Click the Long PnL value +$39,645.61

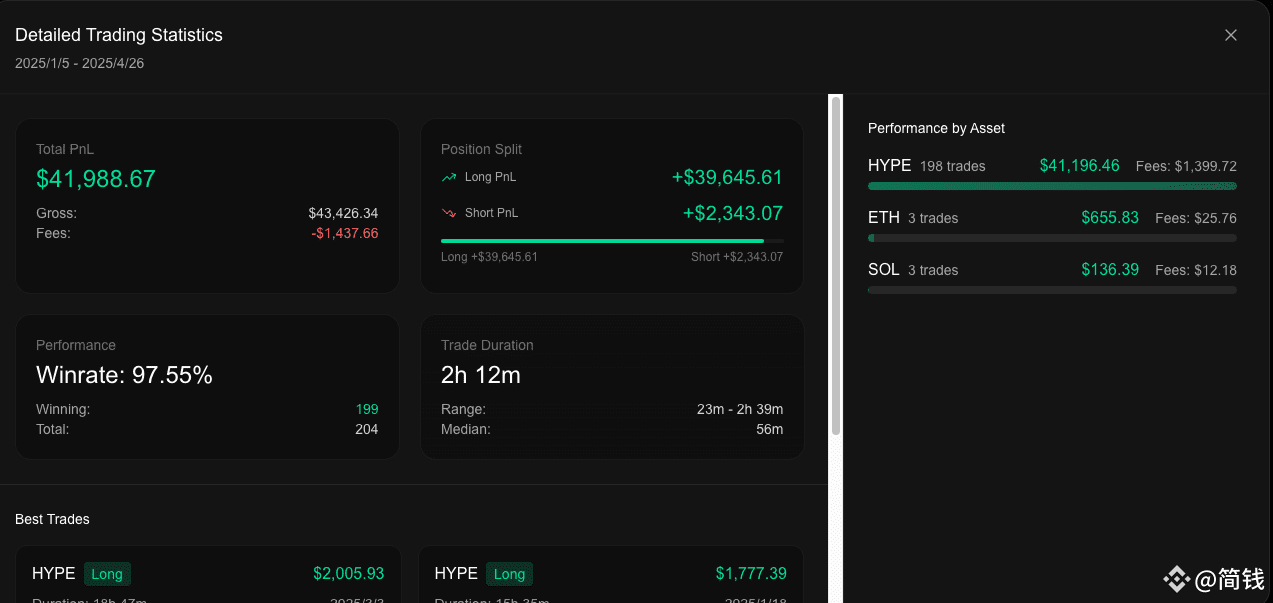727,177
